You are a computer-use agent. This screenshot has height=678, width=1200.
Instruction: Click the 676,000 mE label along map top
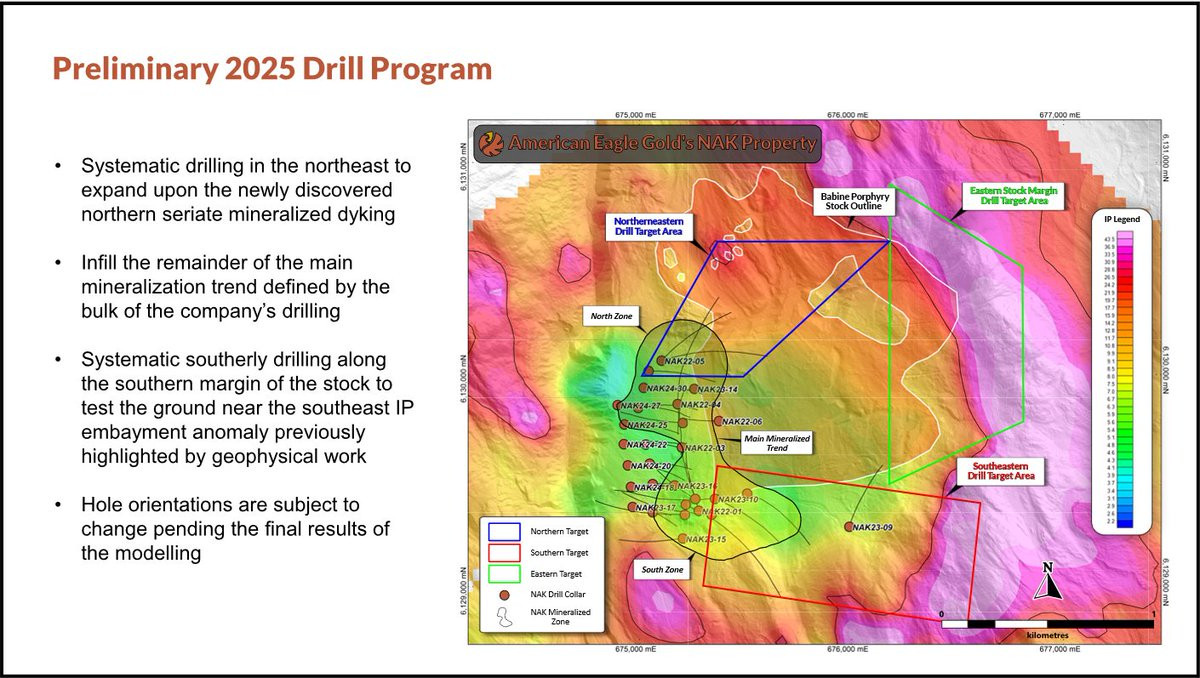[x=847, y=115]
